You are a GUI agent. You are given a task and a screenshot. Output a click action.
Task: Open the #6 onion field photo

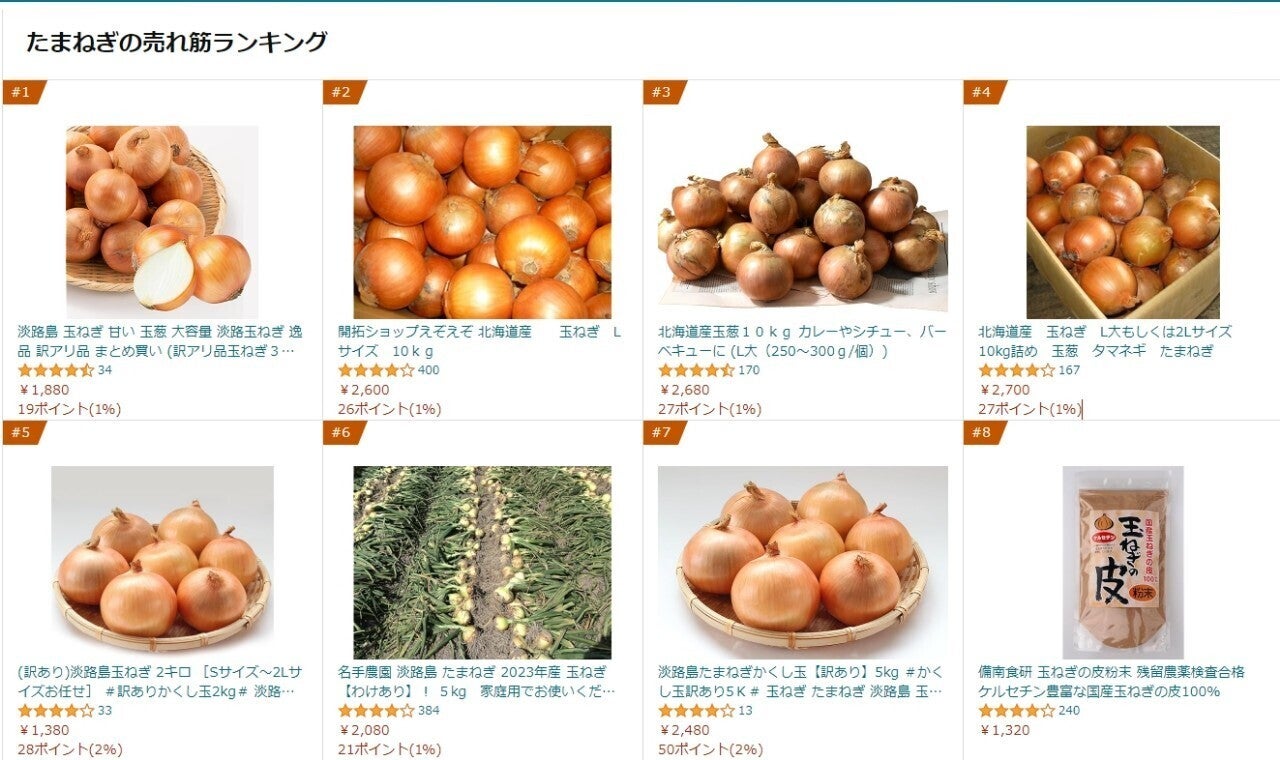click(x=482, y=562)
